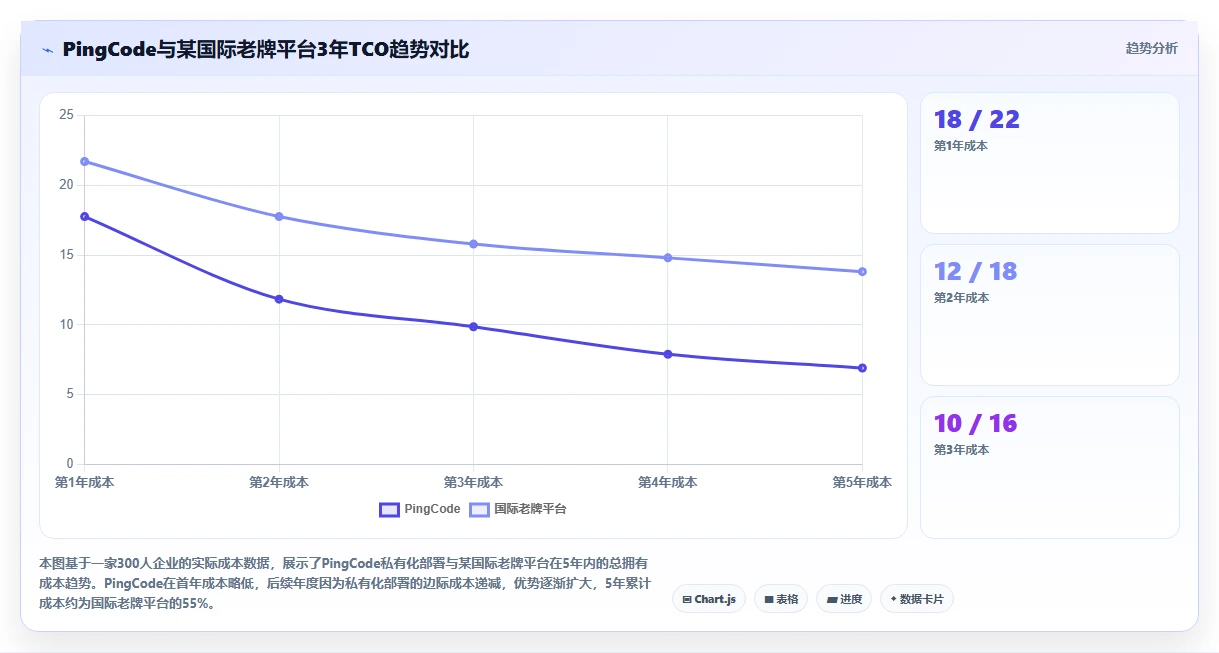Open the 12 / 18 第2年成本 card

1050,315
